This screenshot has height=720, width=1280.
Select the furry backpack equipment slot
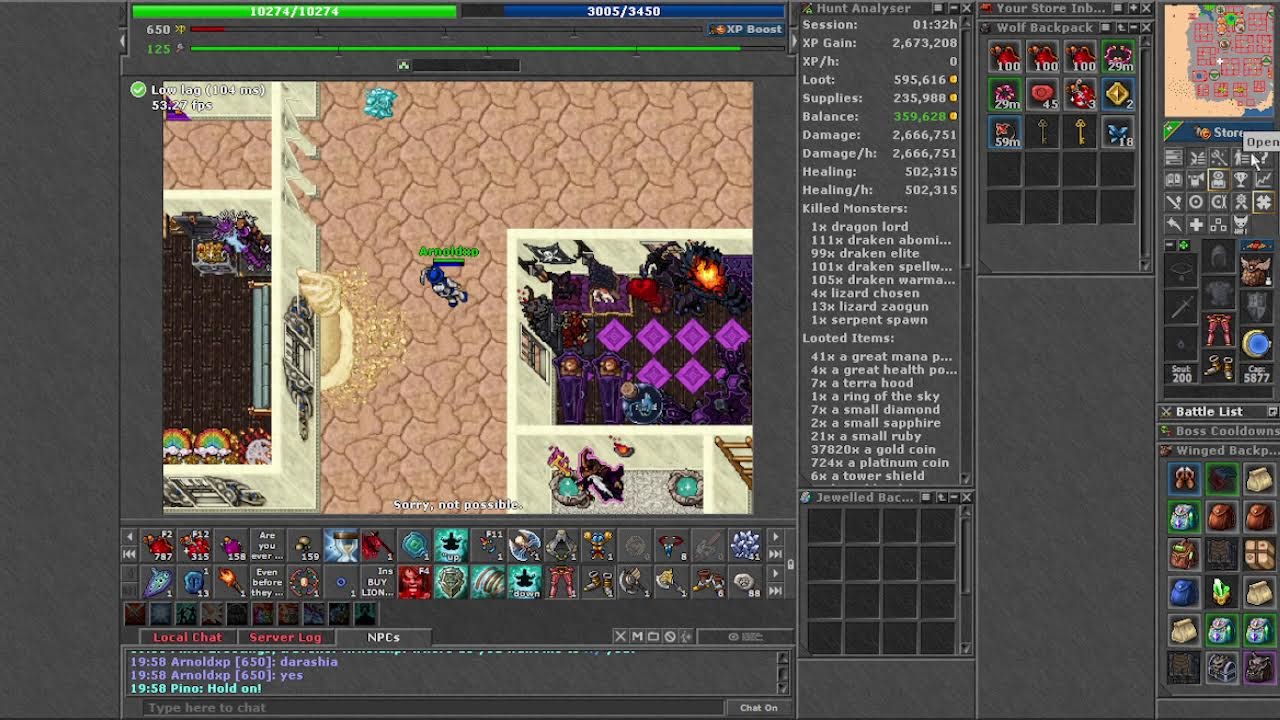(x=1256, y=270)
